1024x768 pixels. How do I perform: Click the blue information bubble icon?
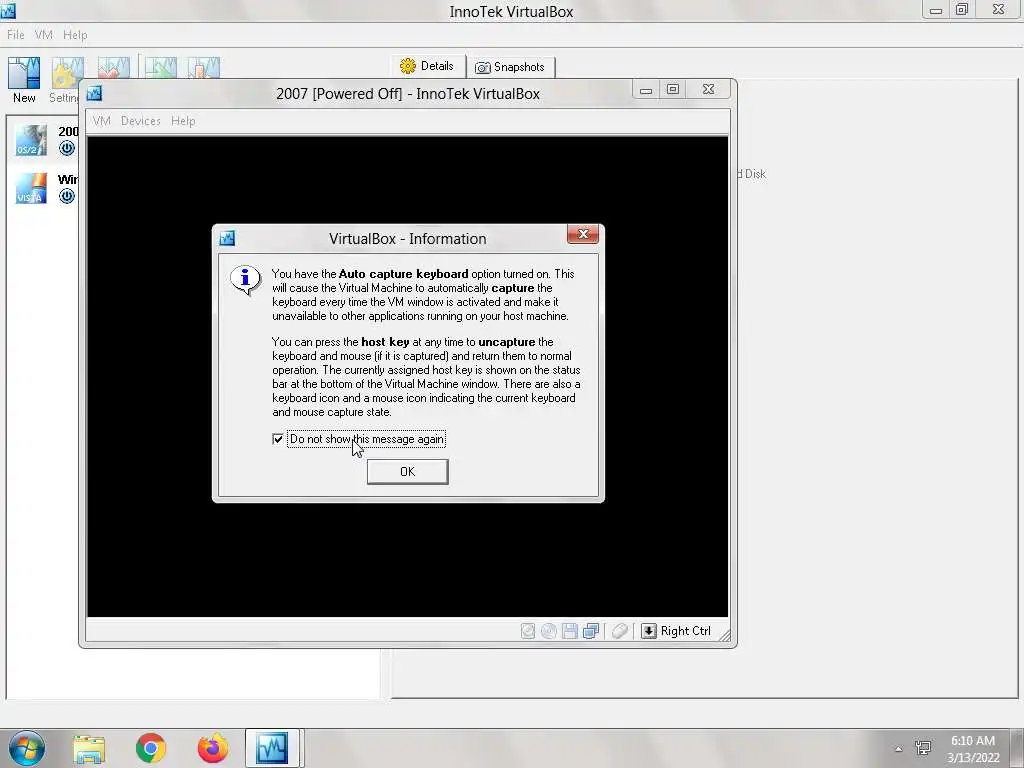[246, 281]
